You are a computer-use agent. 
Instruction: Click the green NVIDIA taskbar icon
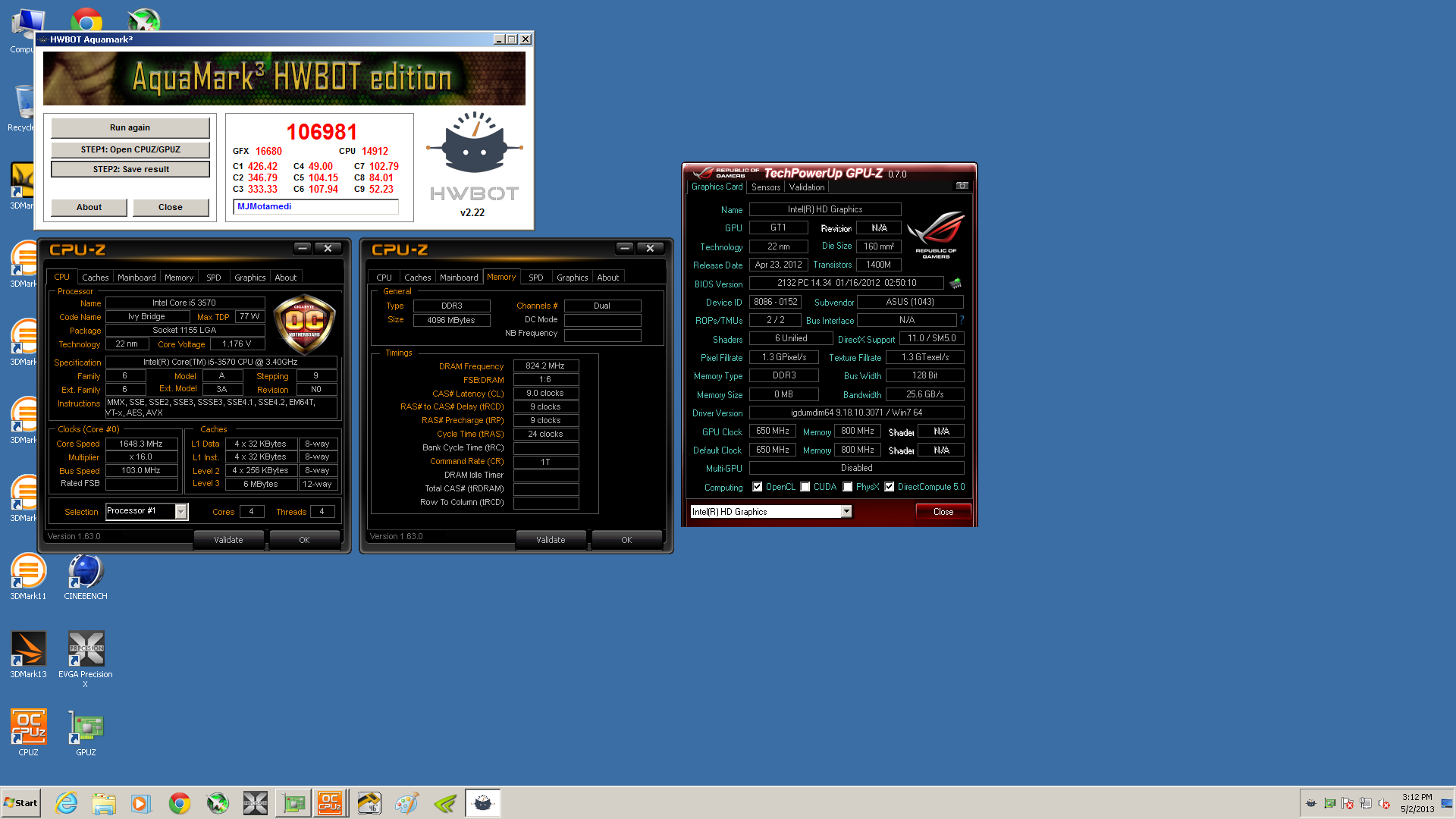coord(445,803)
